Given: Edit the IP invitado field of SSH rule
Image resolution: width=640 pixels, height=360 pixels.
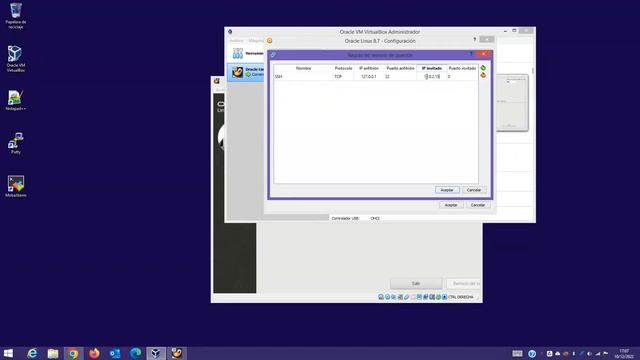Looking at the screenshot, I should click(x=432, y=76).
